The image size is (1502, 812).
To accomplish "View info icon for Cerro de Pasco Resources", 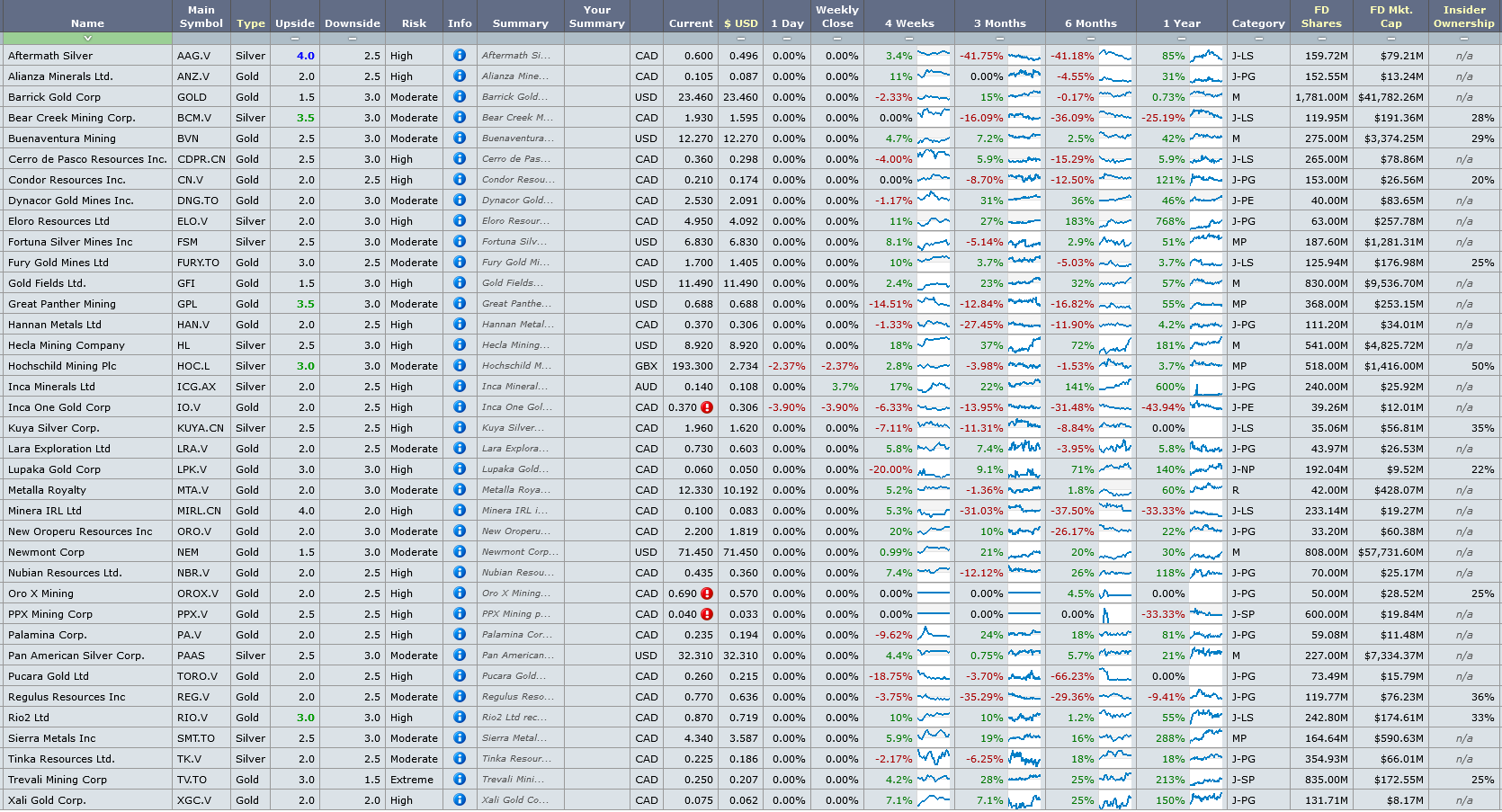I will click(460, 158).
